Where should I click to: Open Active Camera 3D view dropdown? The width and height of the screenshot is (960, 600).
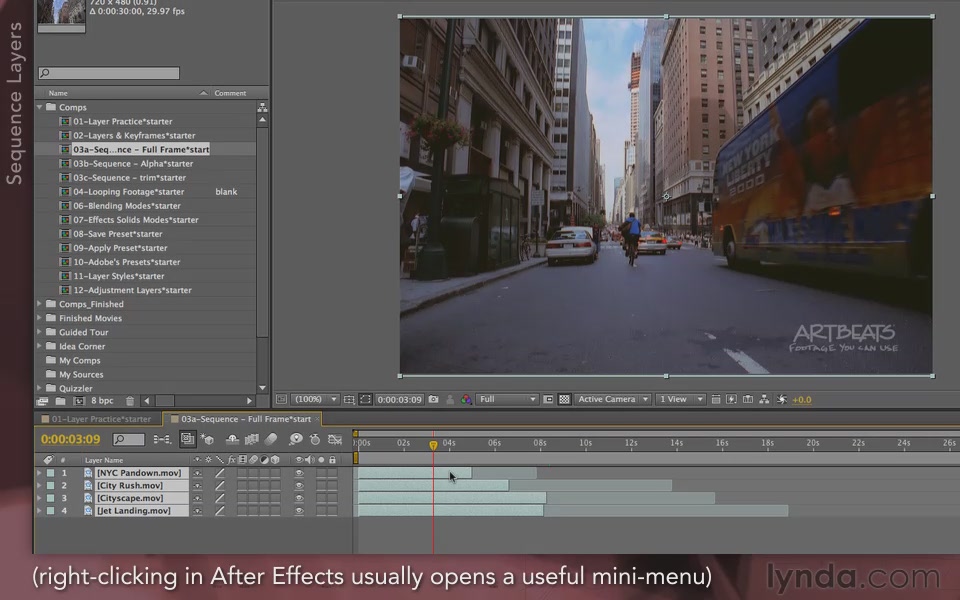coord(612,399)
